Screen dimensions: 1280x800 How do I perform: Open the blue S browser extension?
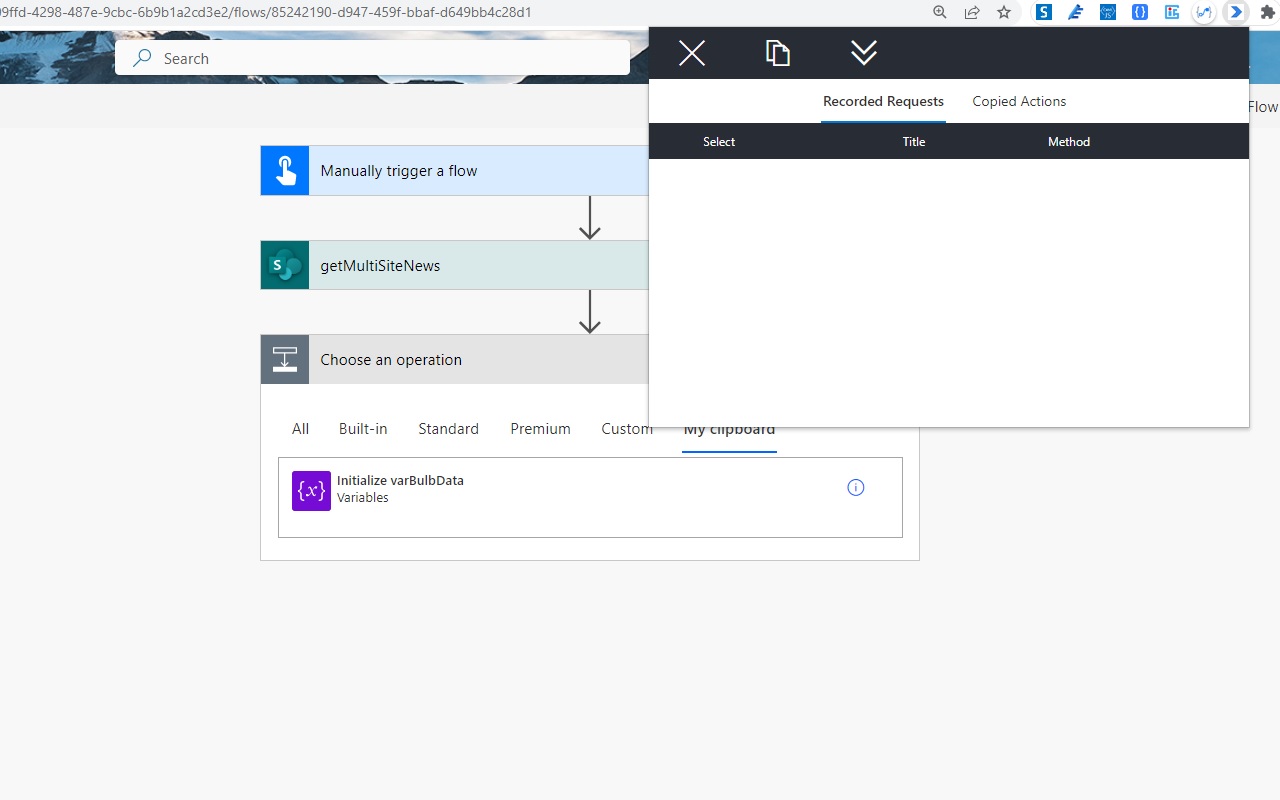pos(1044,13)
